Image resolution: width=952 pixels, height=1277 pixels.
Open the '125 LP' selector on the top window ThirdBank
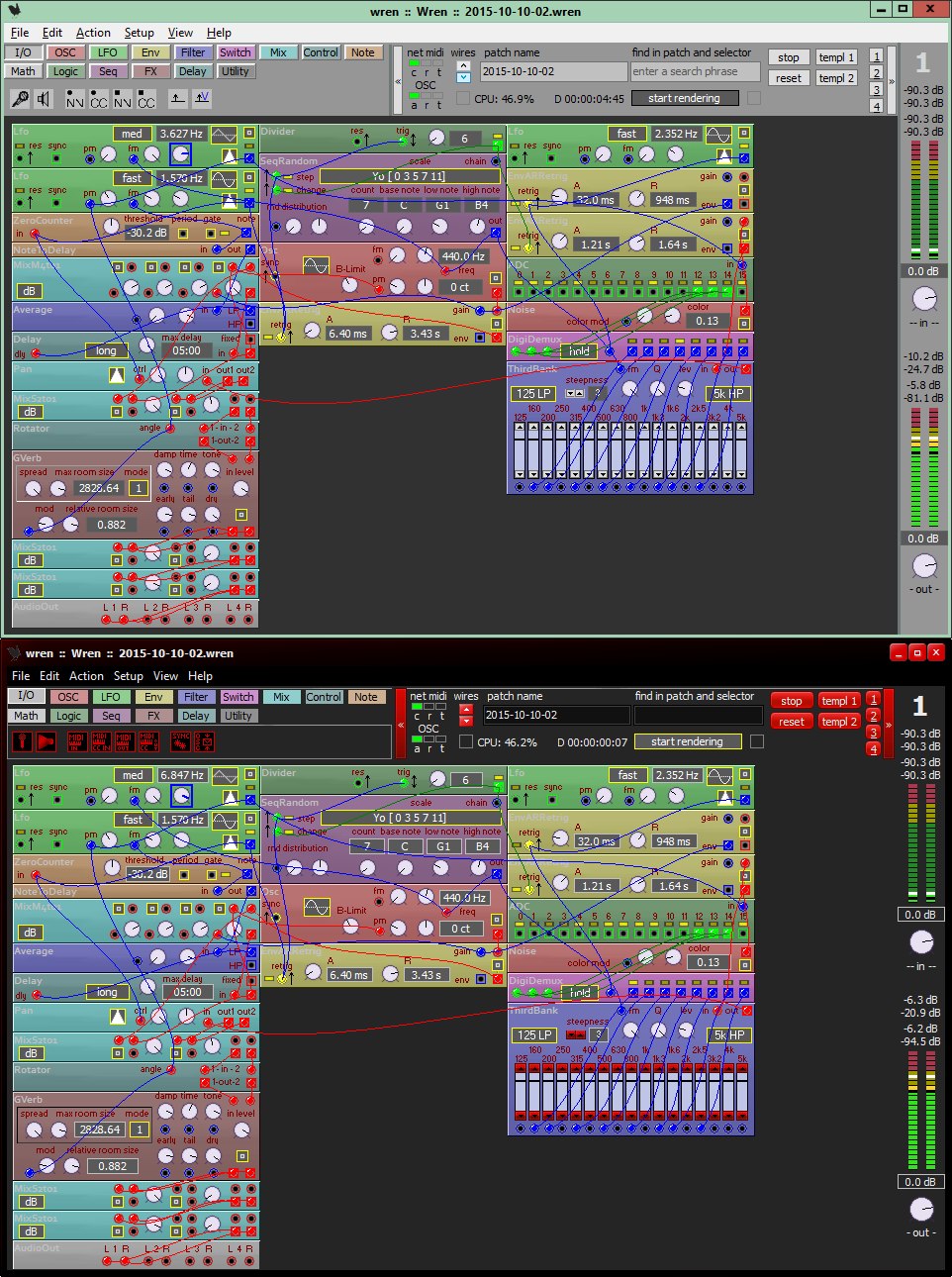(x=532, y=393)
